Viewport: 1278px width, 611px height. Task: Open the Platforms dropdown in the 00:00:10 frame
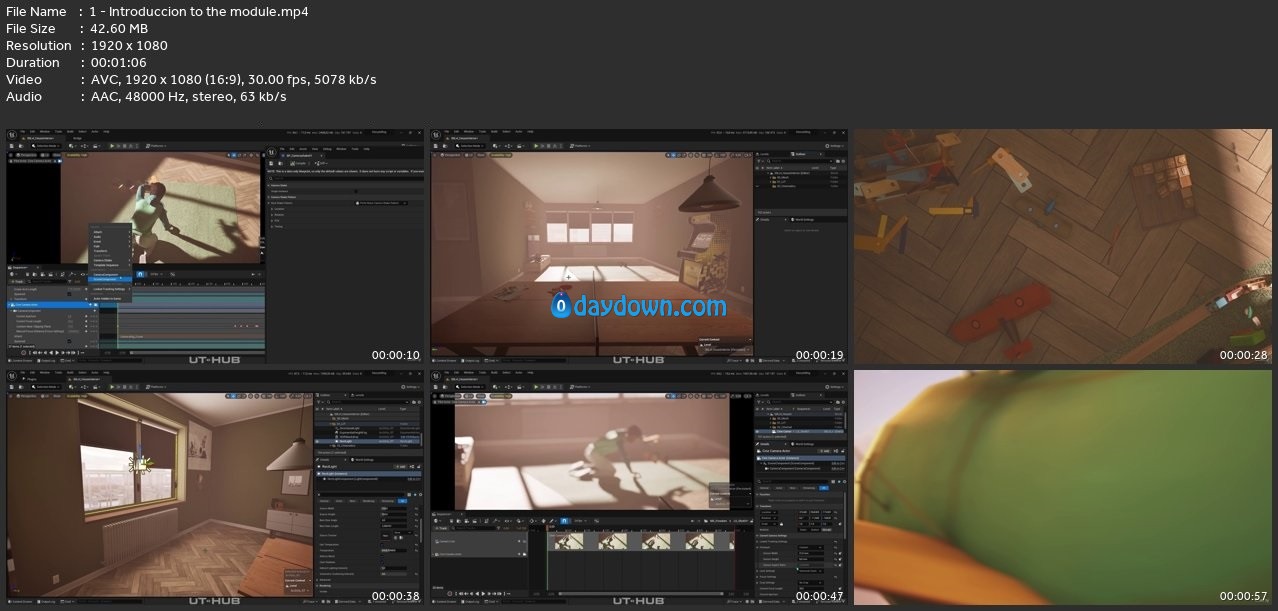156,146
